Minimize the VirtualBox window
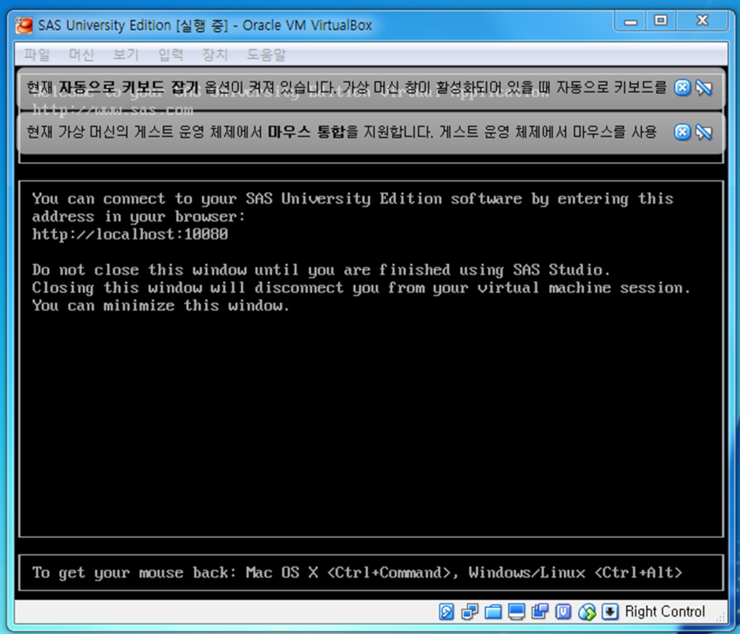Viewport: 740px width, 634px height. 631,21
